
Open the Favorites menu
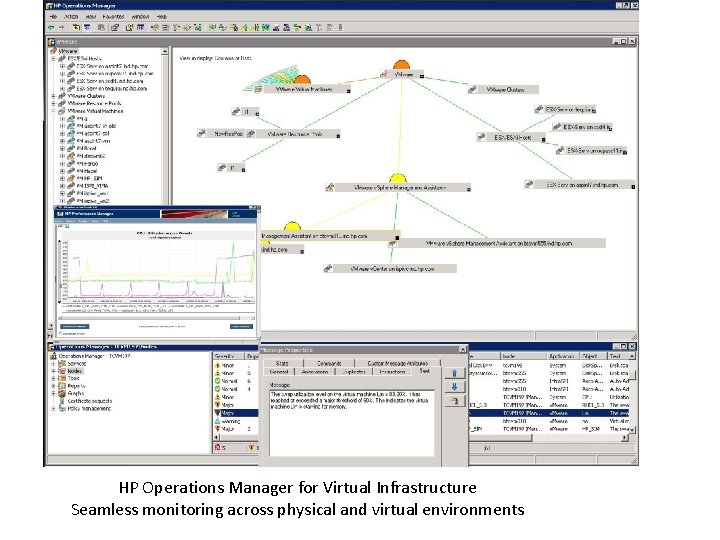(x=113, y=17)
